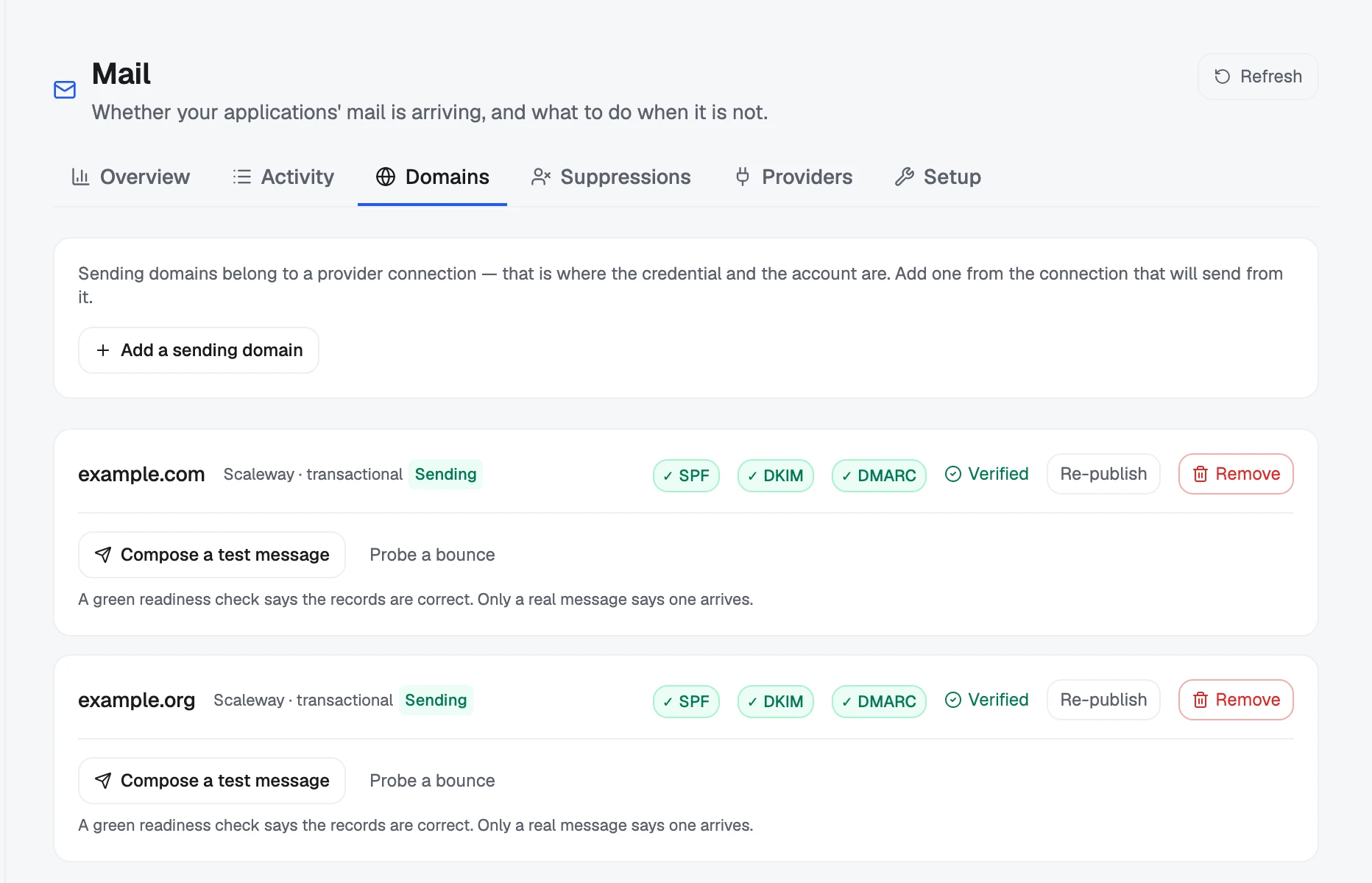The image size is (1372, 883).
Task: Re-publish records for example.com
Action: point(1103,474)
